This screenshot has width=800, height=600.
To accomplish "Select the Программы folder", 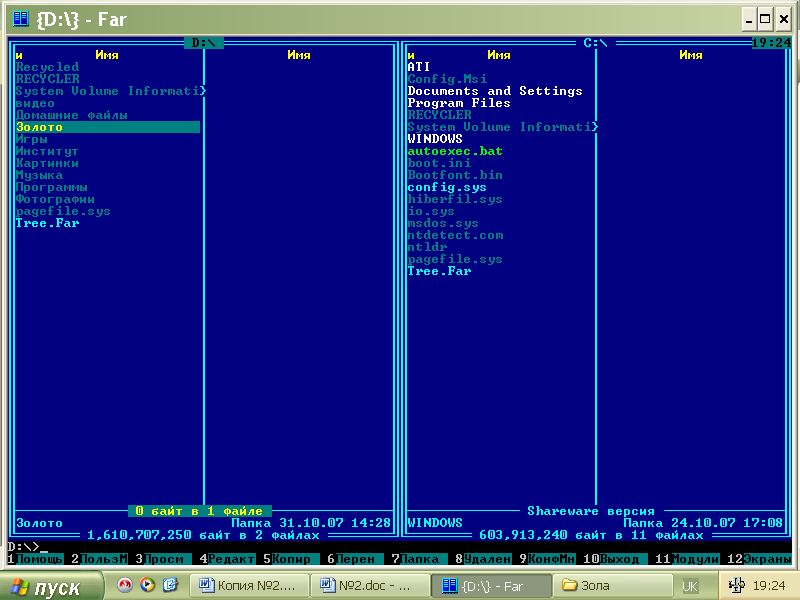I will tap(52, 187).
